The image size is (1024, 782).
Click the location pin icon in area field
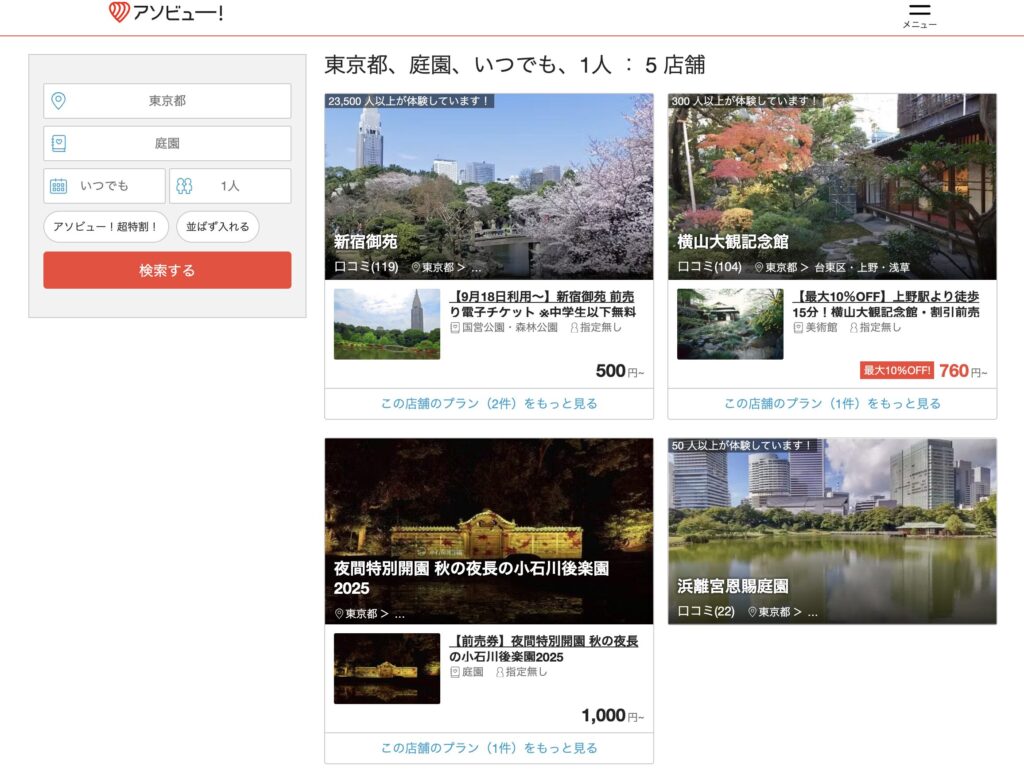59,101
